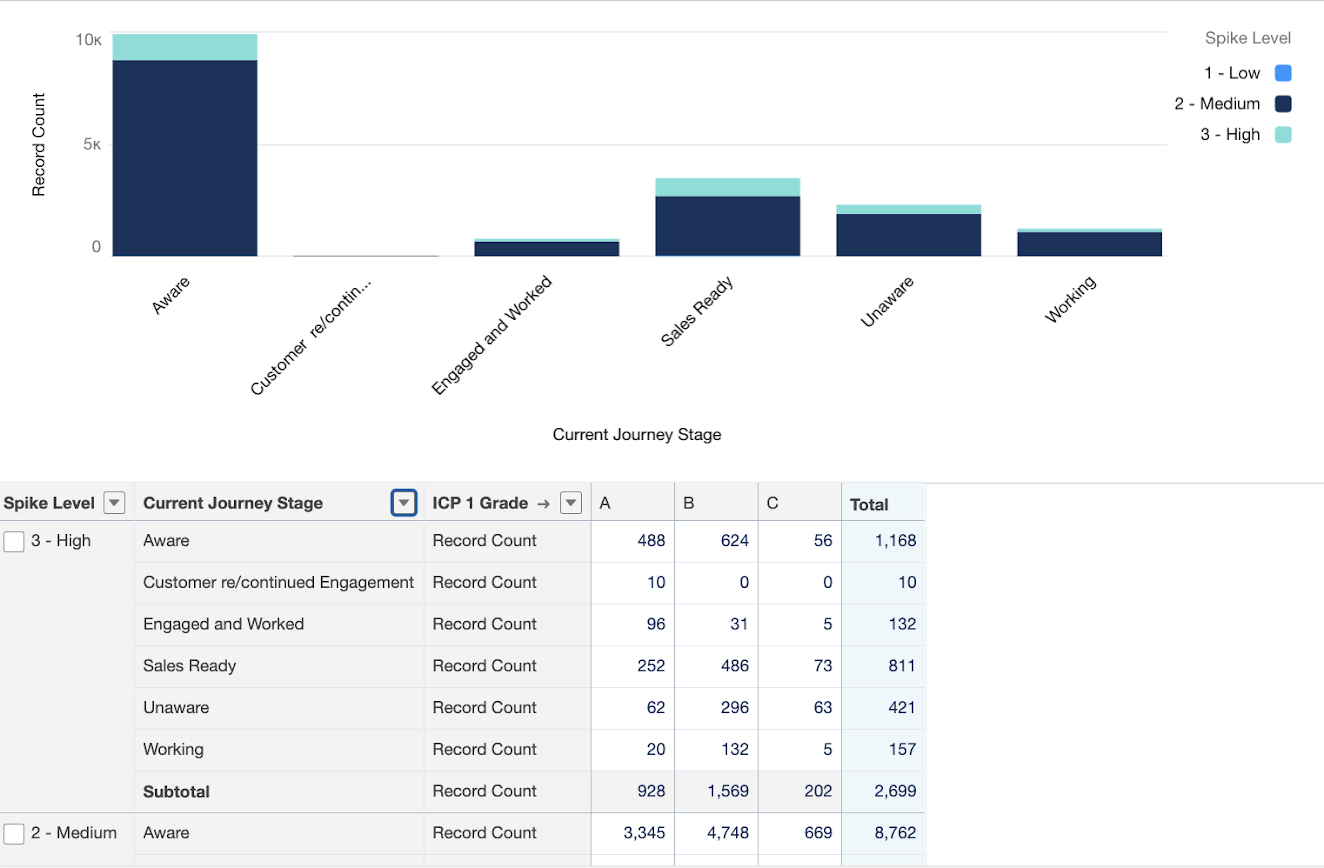Screen dimensions: 1324x868
Task: Open the Current Journey Stage column dropdown
Action: (x=404, y=503)
